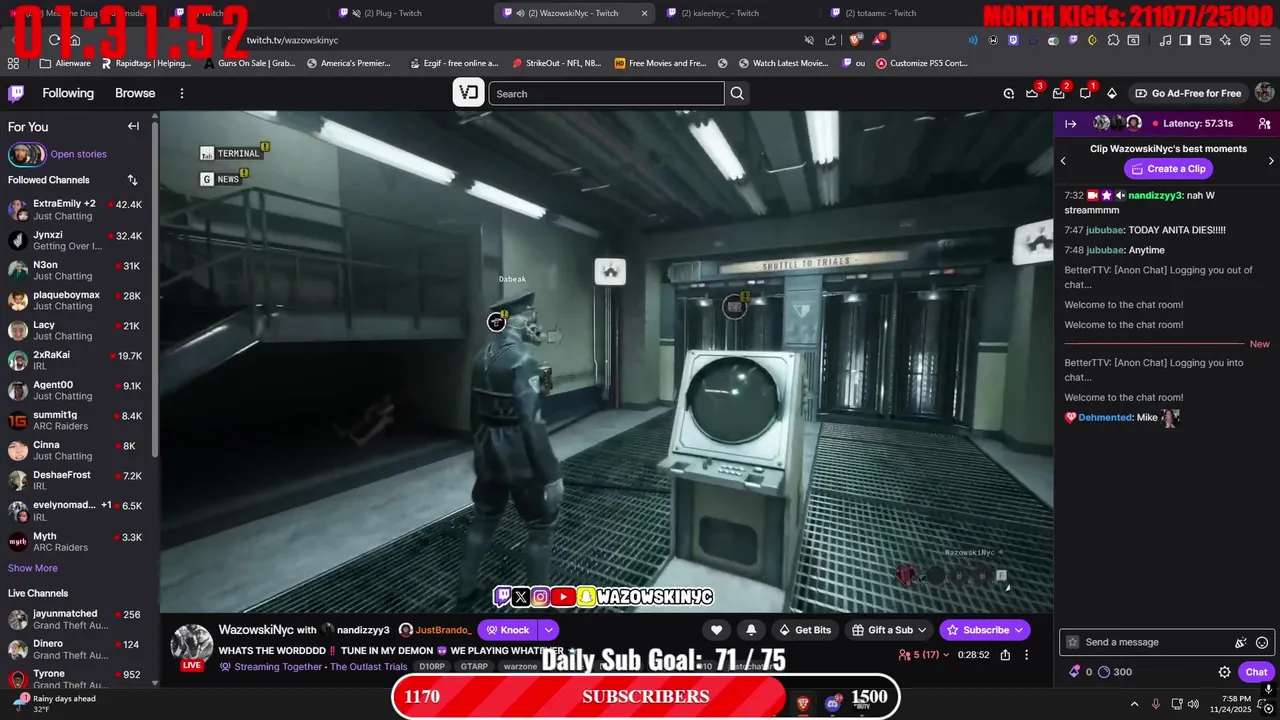
Task: Click the Go Ad-Free for Free button
Action: 1187,93
